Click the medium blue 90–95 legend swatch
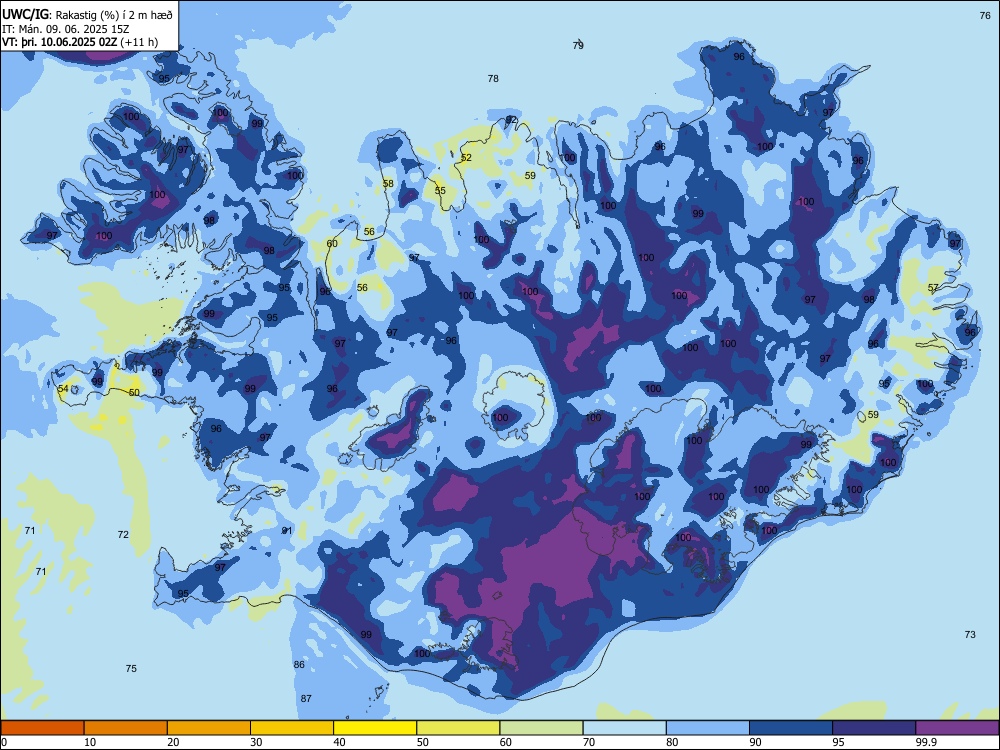The width and height of the screenshot is (1000, 750). coord(791,728)
